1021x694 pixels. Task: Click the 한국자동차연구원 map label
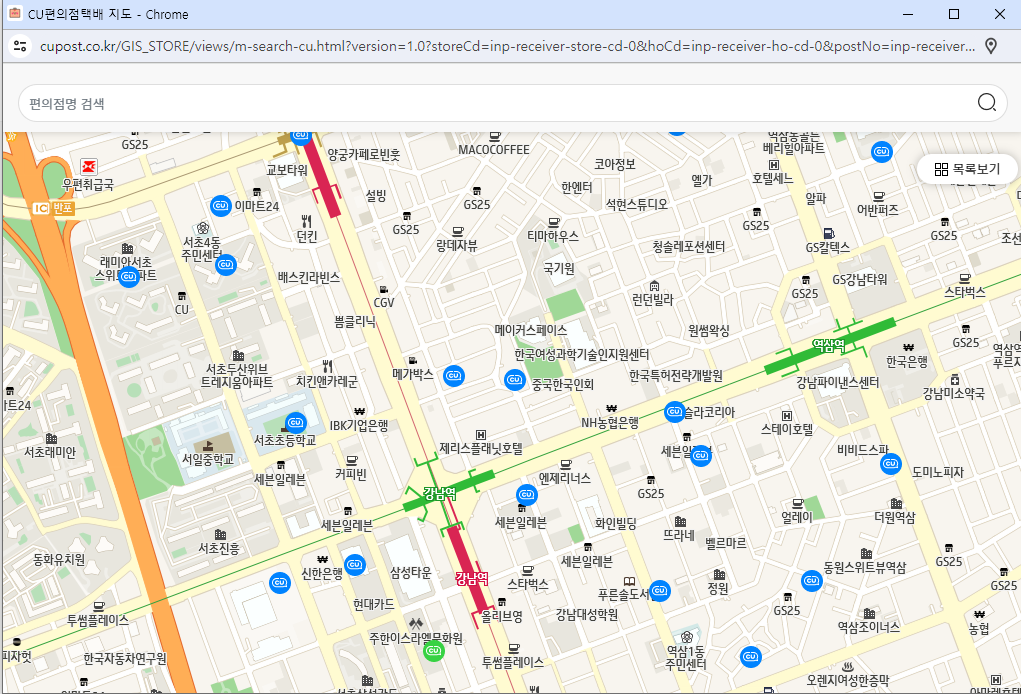(x=125, y=659)
